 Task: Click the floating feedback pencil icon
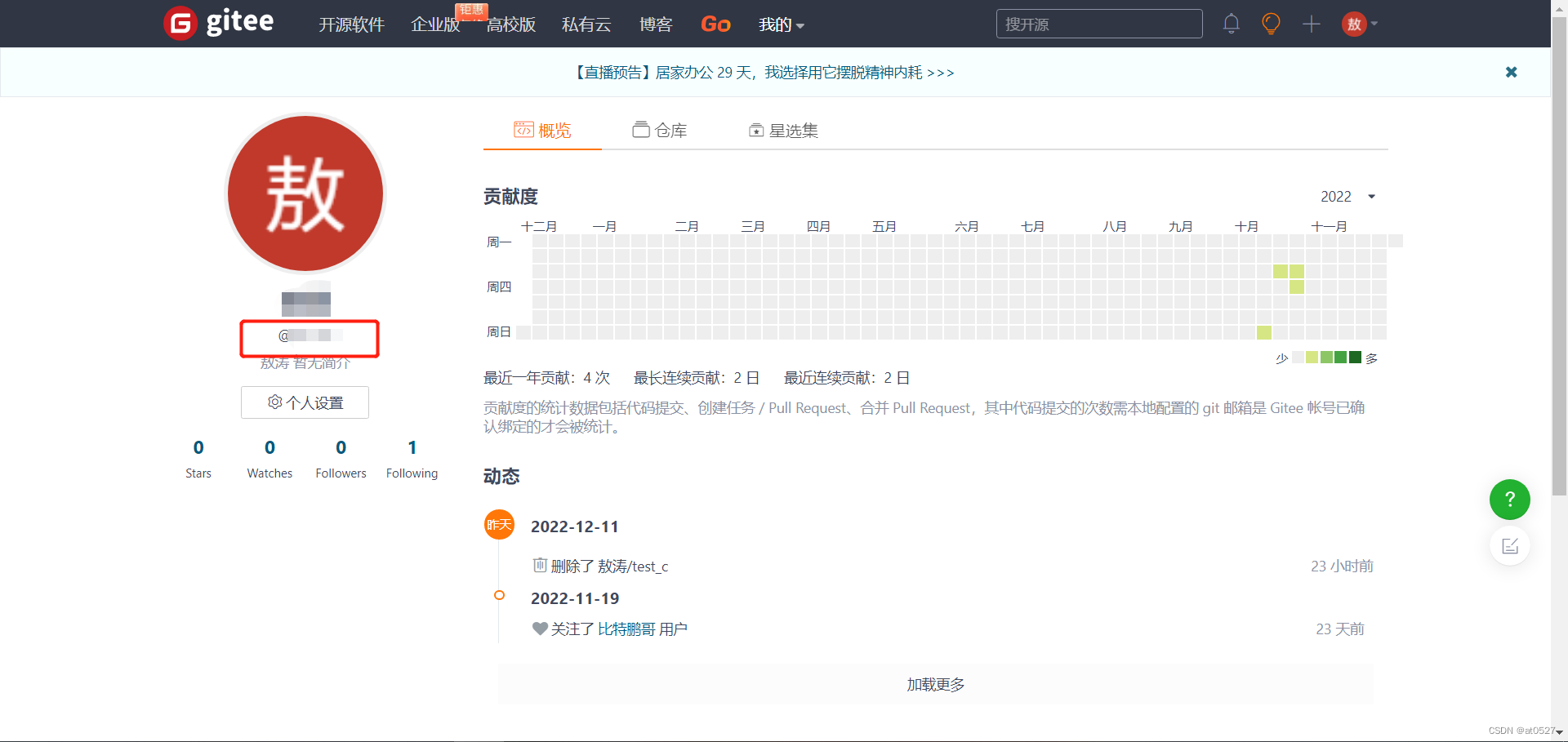(x=1509, y=545)
